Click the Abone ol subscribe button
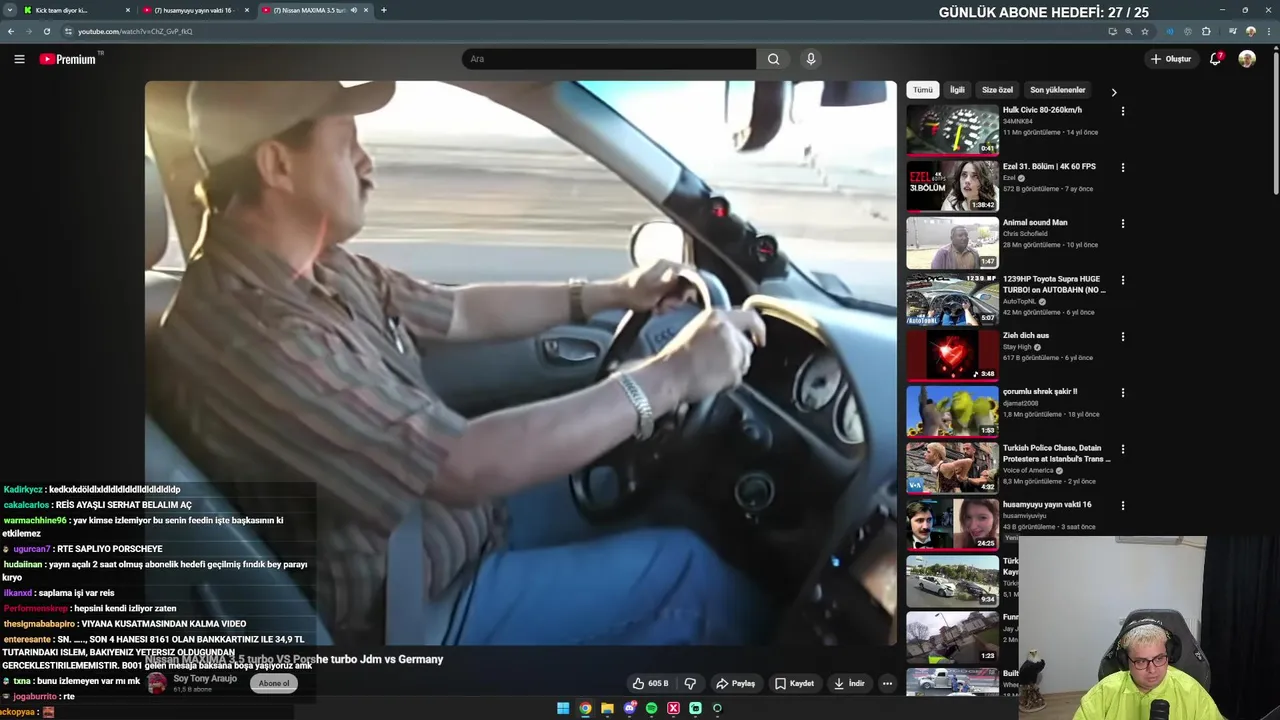Screen dimensions: 1280x720 (274, 683)
